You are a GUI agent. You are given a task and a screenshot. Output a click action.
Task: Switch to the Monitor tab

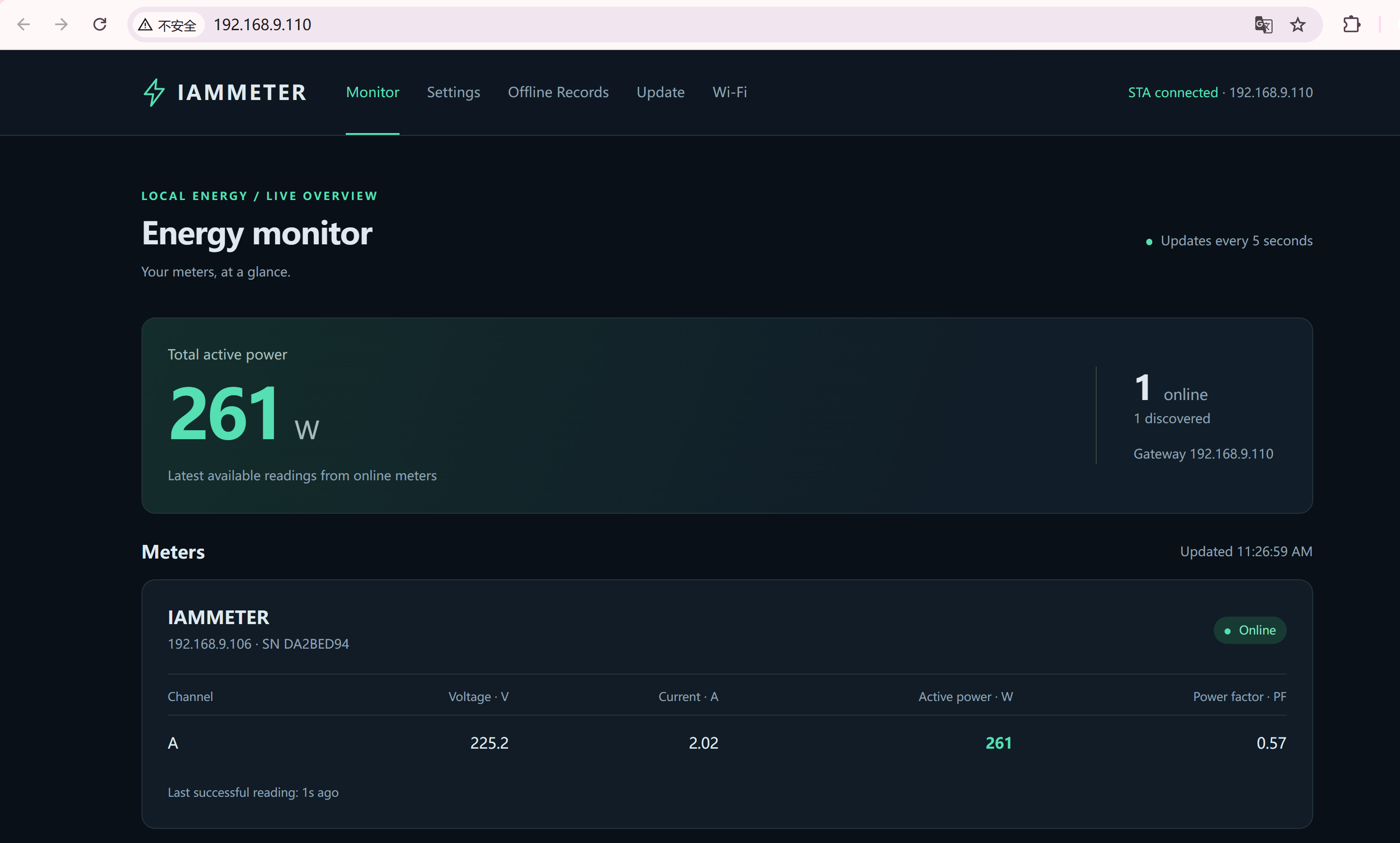point(373,92)
